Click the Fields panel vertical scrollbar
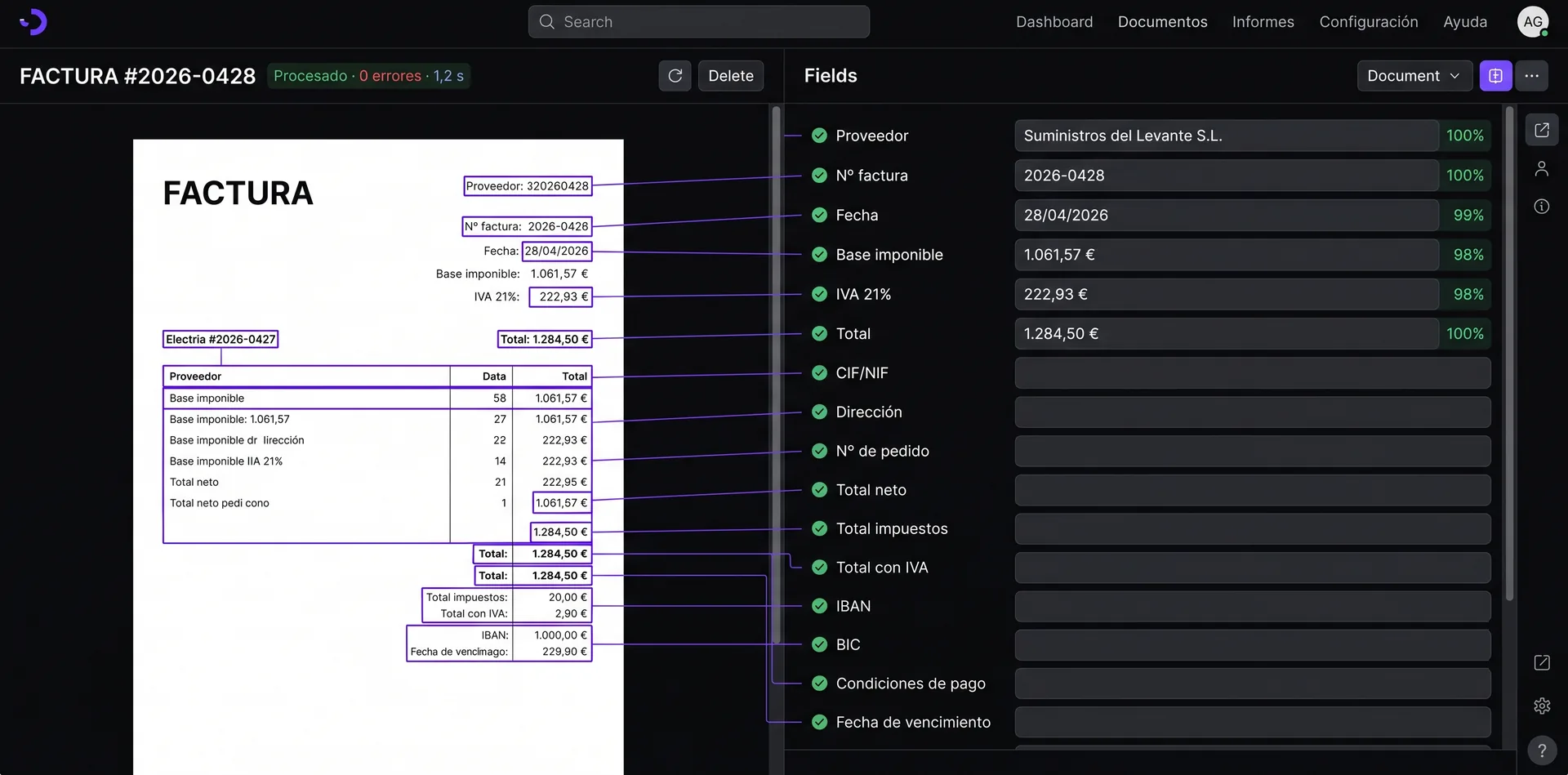1568x775 pixels. click(x=1509, y=354)
